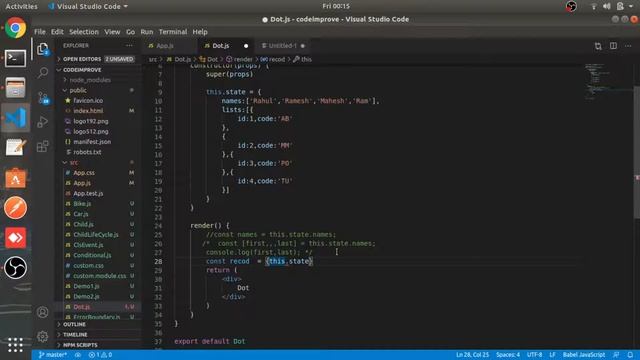Open the Accounts icon in activity bar
The height and width of the screenshot is (360, 640).
(x=42, y=312)
